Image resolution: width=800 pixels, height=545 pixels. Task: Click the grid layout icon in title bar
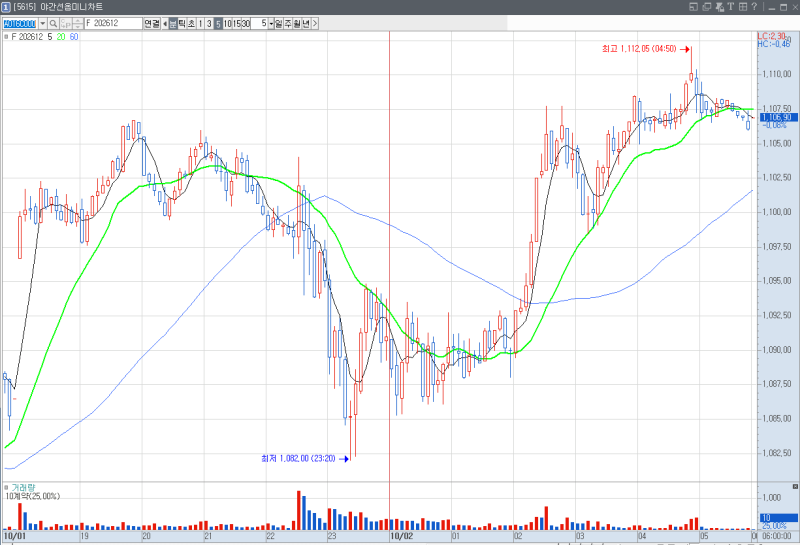[x=743, y=7]
